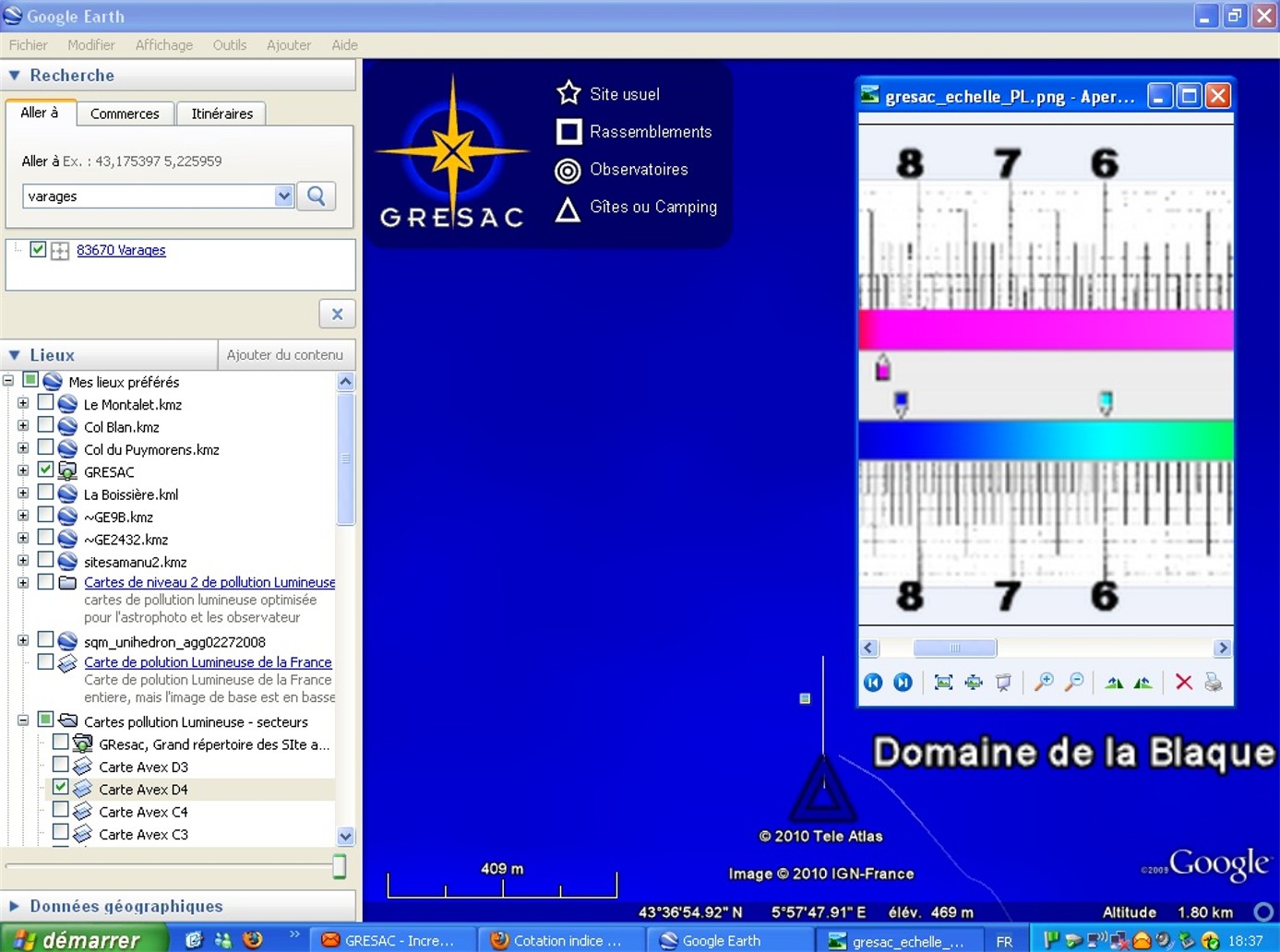Click the Le Montalet.kmz globe icon
1280x952 pixels.
point(67,404)
